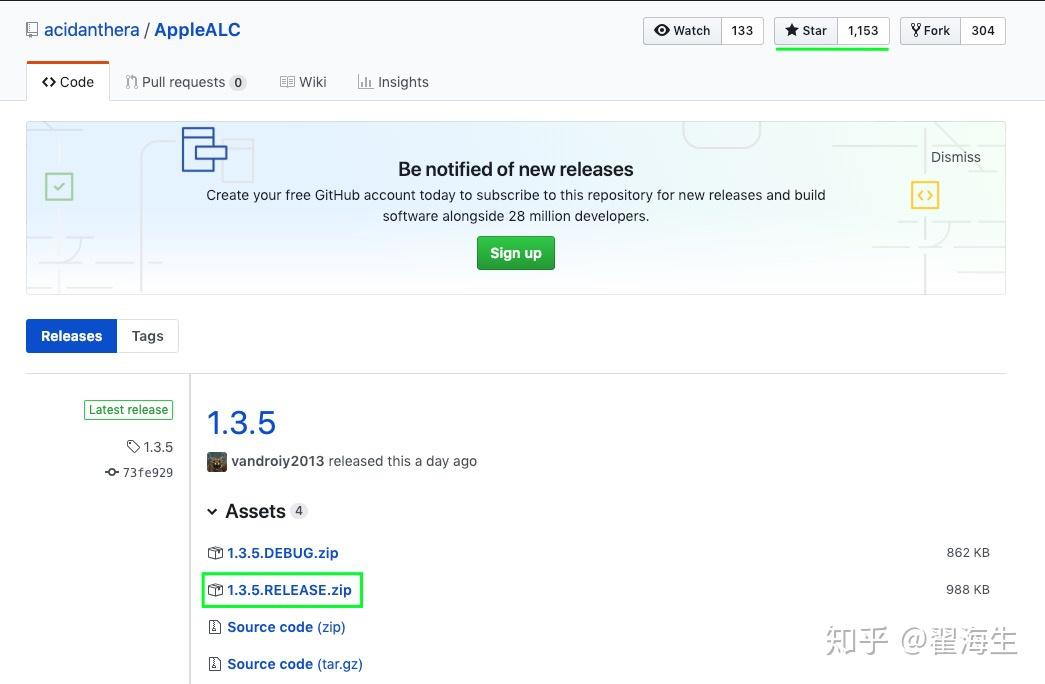Click the Watch button
Image resolution: width=1045 pixels, height=684 pixels.
(682, 31)
